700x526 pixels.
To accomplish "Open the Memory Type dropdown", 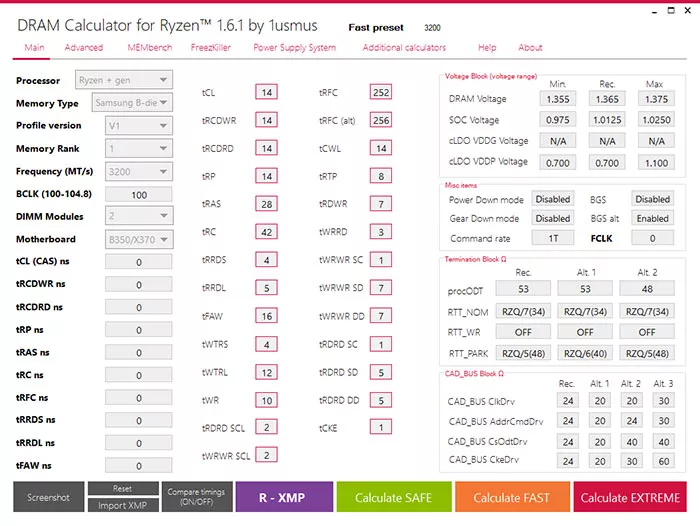I will click(x=132, y=103).
